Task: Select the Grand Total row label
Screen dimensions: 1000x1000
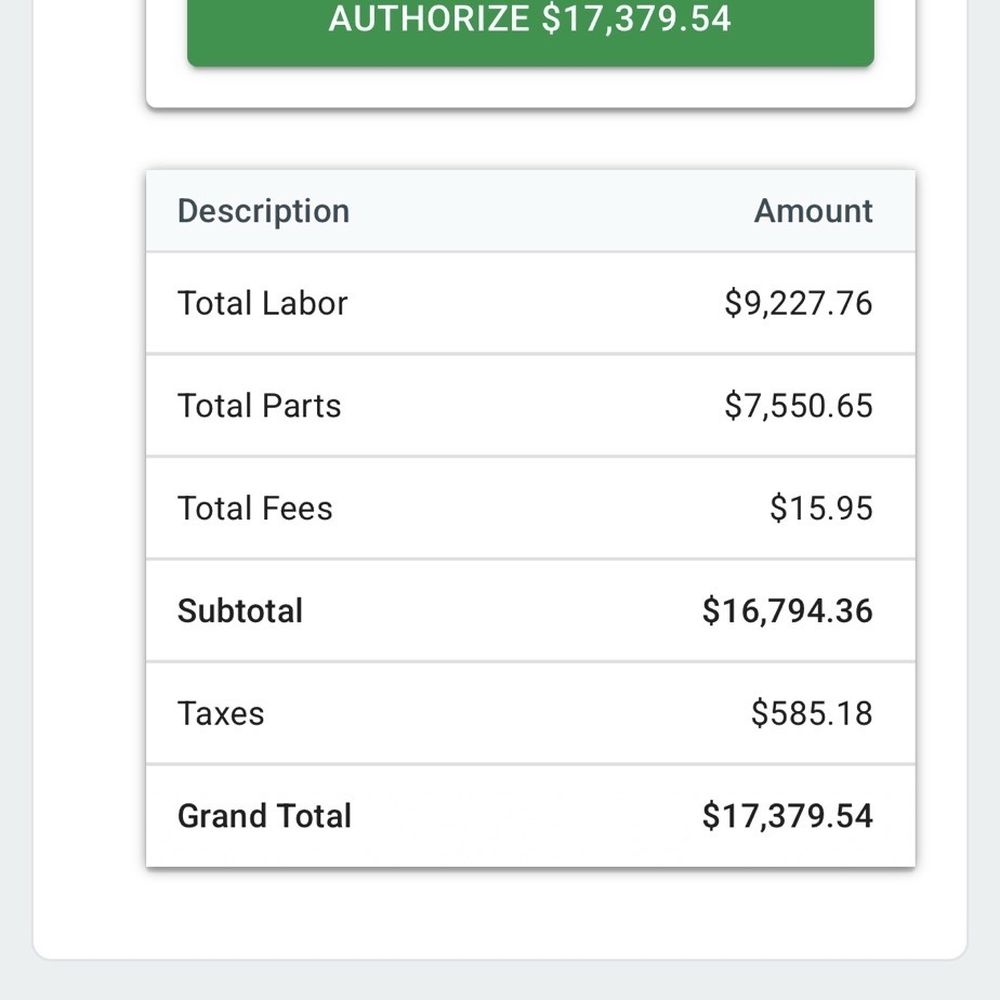Action: [x=264, y=816]
